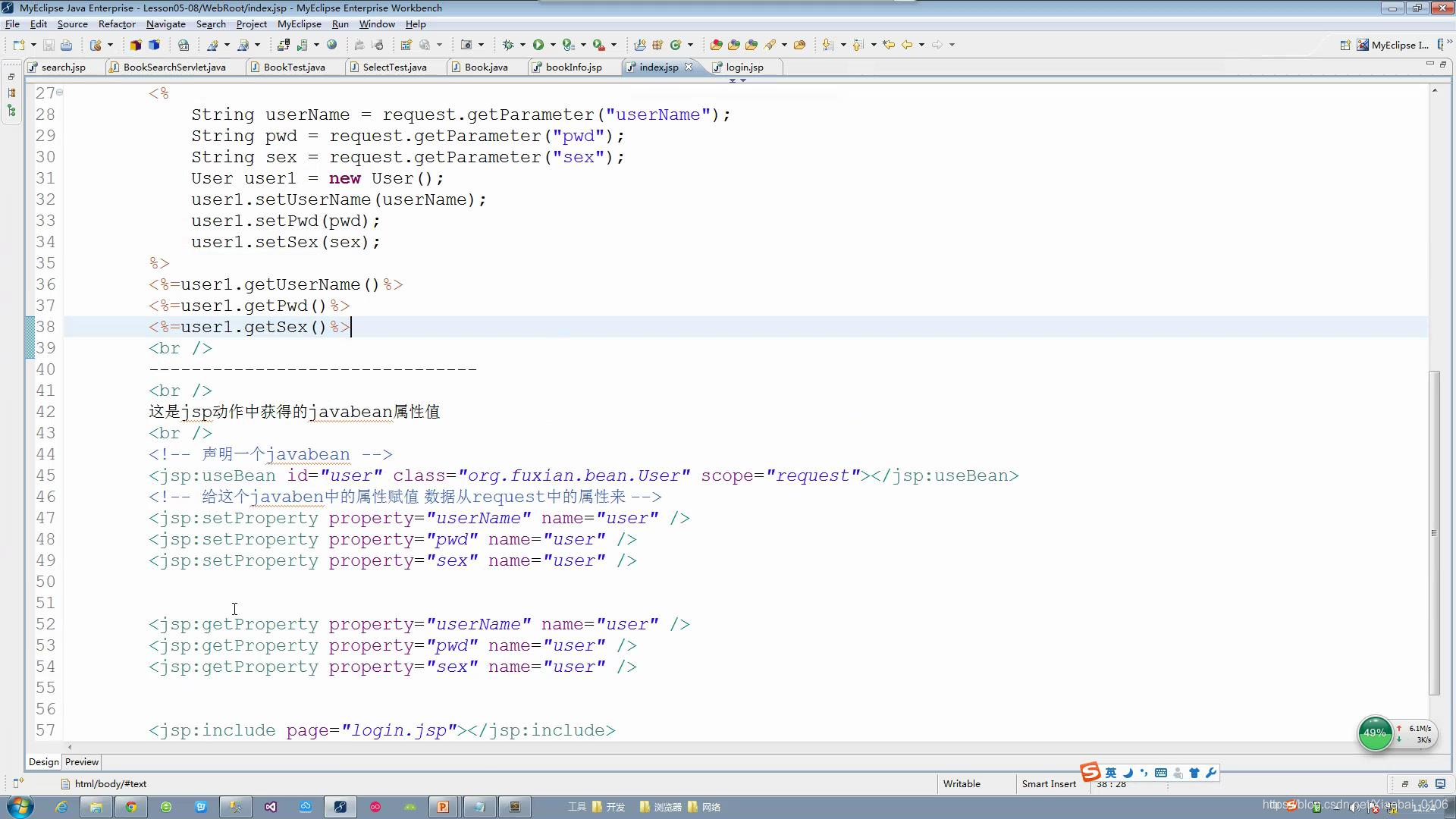Screen dimensions: 1456x819
Task: Open the Refactor menu
Action: (x=117, y=24)
